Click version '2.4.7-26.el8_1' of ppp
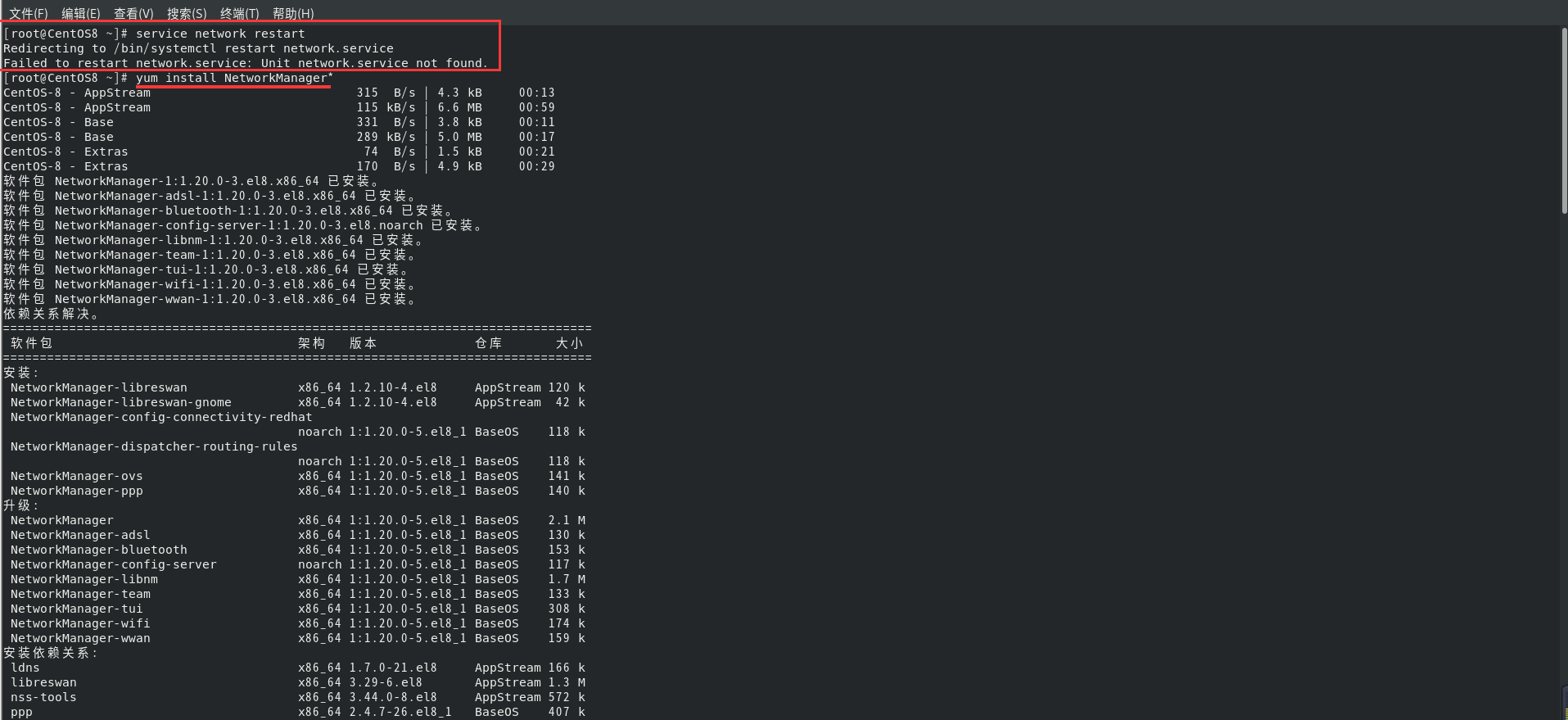 coord(400,712)
